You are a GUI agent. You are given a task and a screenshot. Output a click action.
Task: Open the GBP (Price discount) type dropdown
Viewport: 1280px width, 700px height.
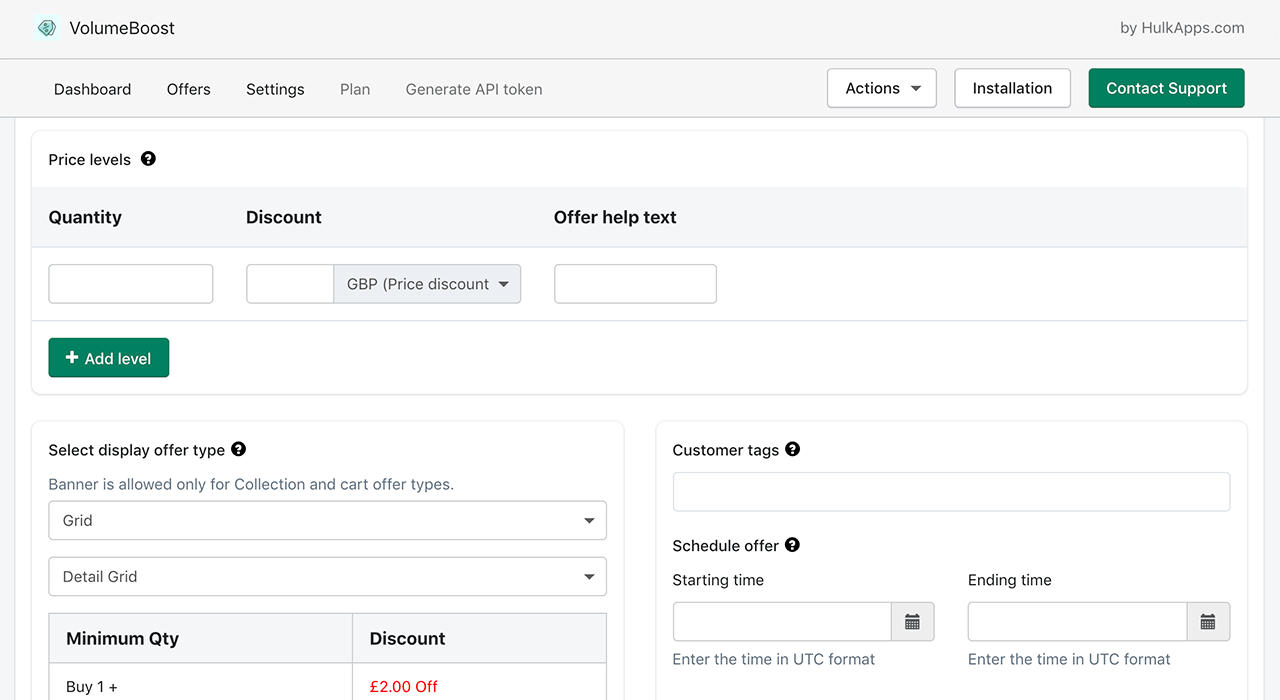427,284
